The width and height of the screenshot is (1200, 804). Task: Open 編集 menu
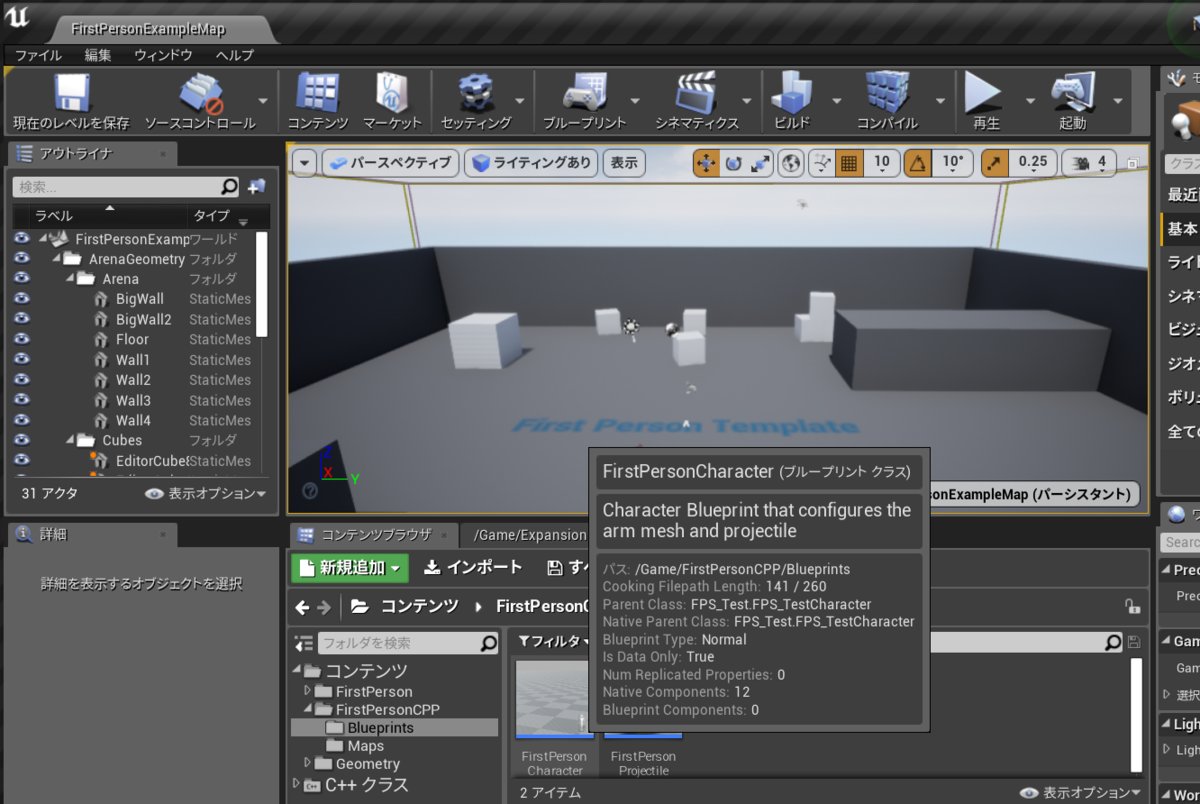click(99, 55)
